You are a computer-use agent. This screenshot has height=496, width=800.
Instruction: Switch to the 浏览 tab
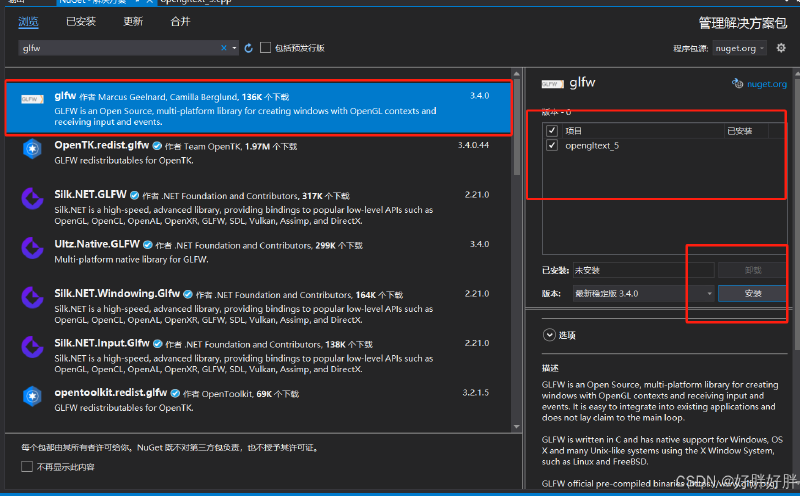(28, 21)
